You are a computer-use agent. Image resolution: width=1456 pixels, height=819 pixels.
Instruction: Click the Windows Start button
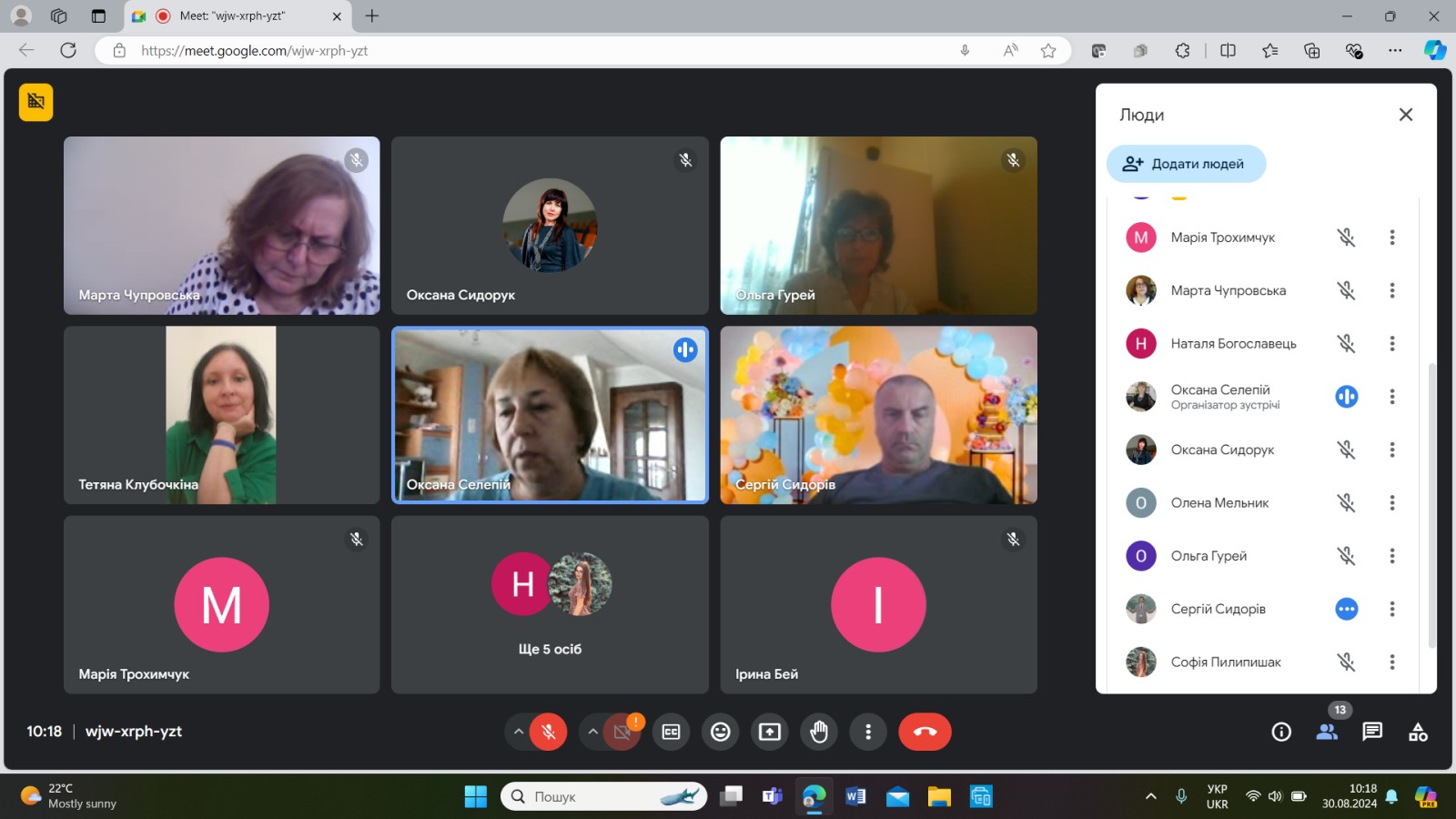475,797
